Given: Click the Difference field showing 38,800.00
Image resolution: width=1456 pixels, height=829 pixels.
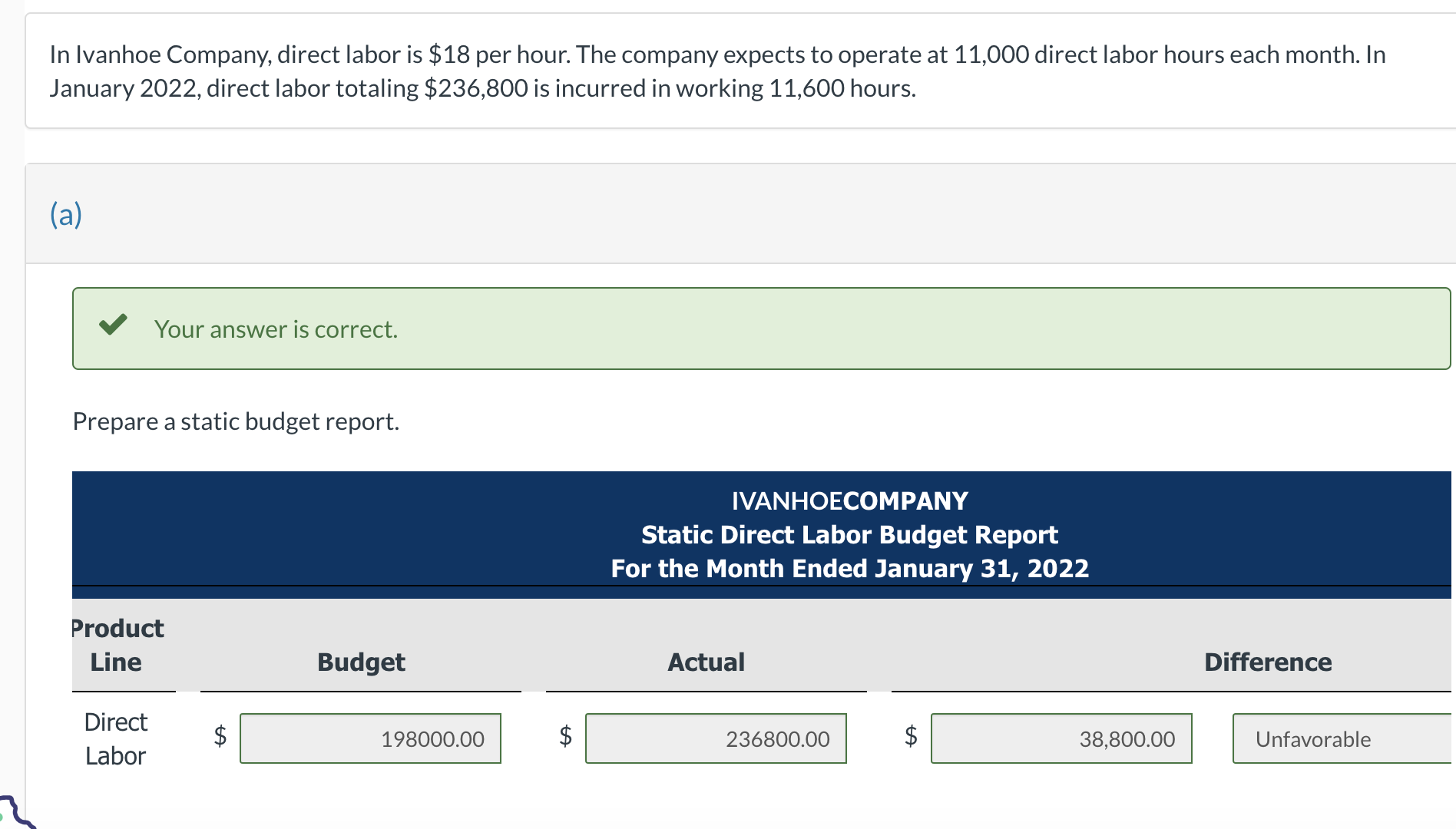Looking at the screenshot, I should point(1061,738).
